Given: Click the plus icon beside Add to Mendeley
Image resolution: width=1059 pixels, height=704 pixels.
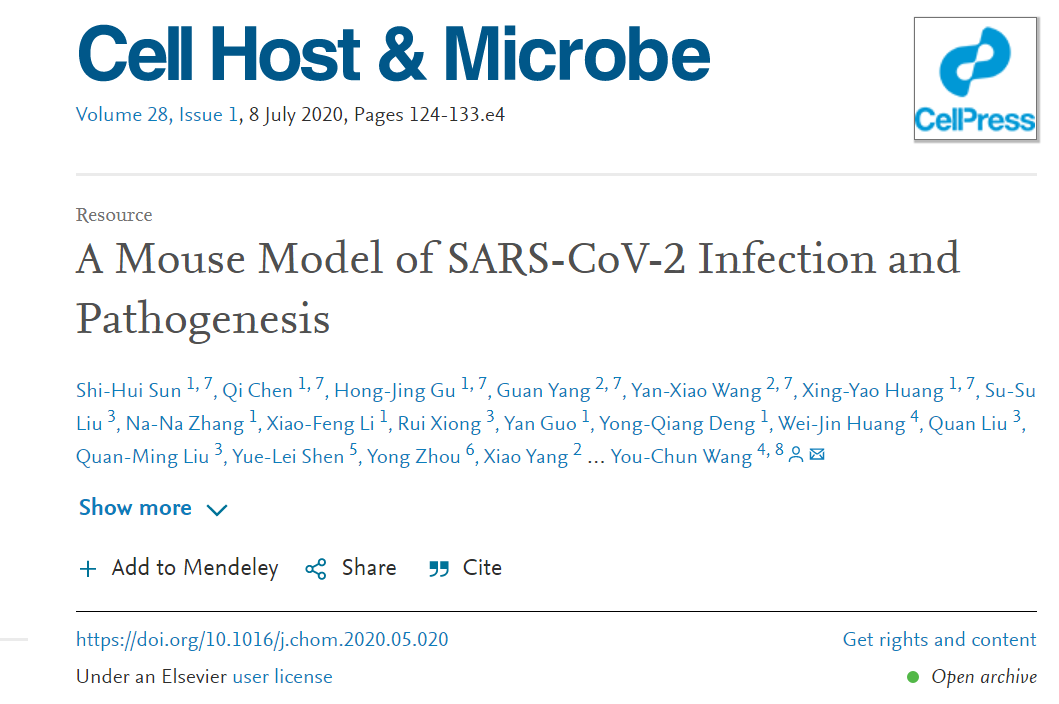Looking at the screenshot, I should (x=88, y=569).
